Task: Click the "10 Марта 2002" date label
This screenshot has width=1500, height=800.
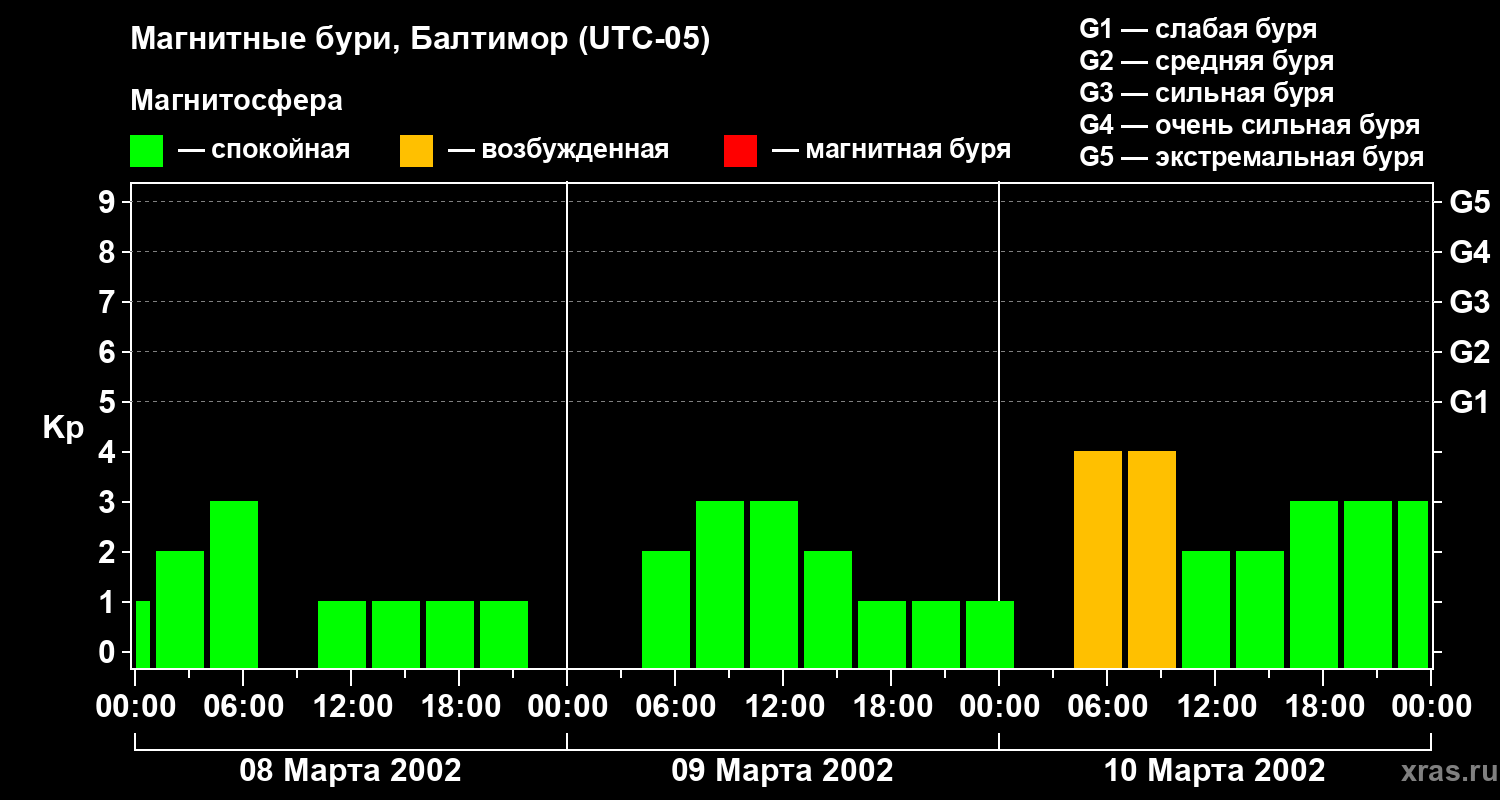Action: 1214,771
